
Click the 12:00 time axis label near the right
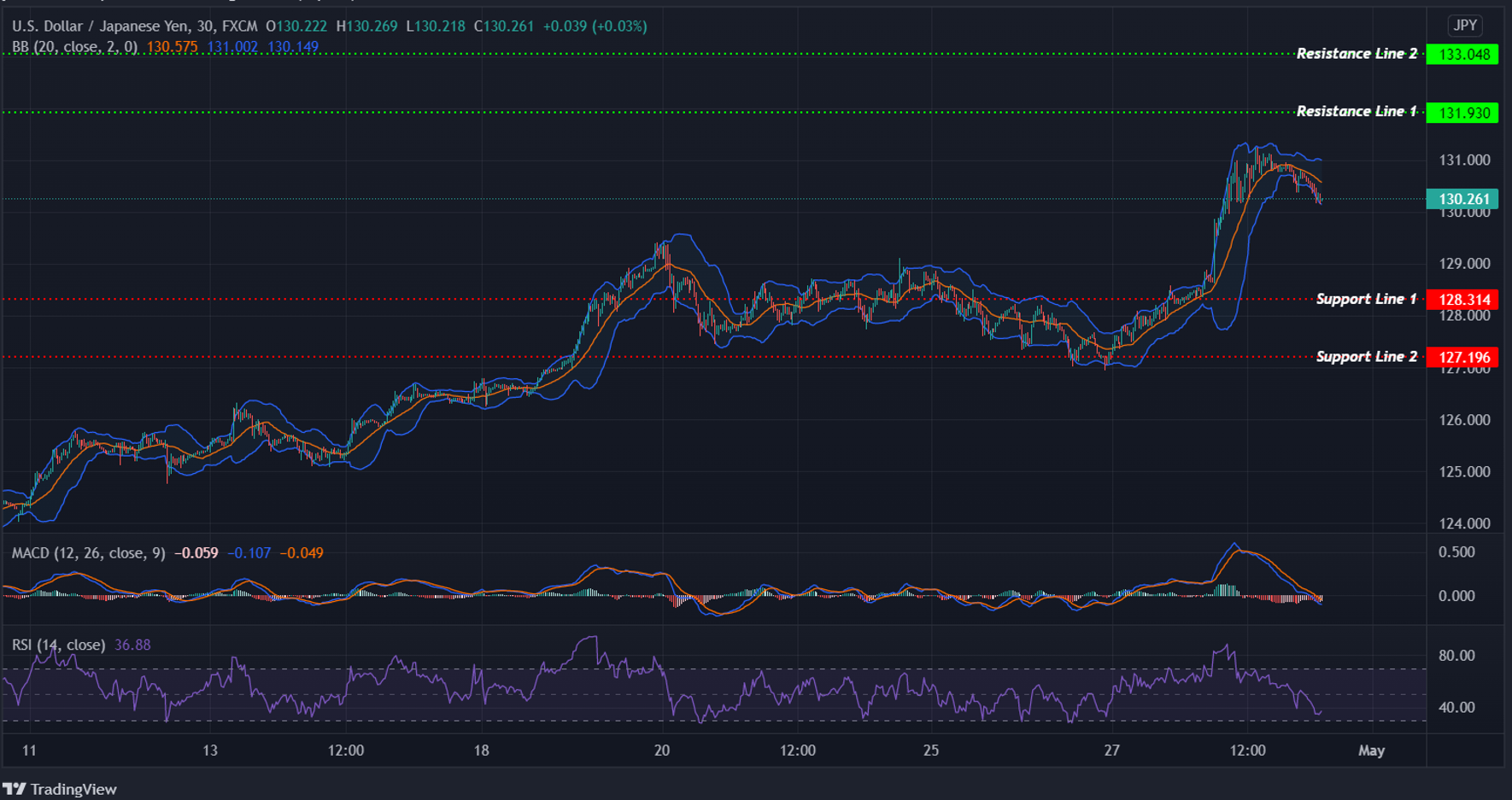tap(1249, 751)
